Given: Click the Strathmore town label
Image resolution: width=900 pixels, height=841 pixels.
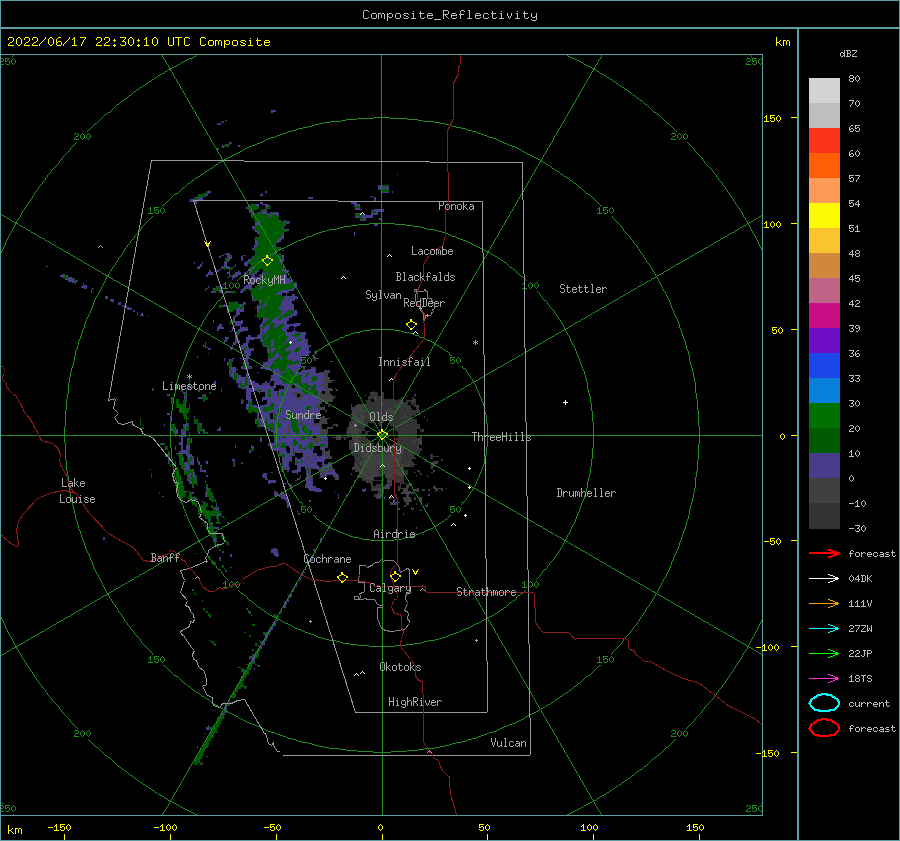Looking at the screenshot, I should point(486,592).
